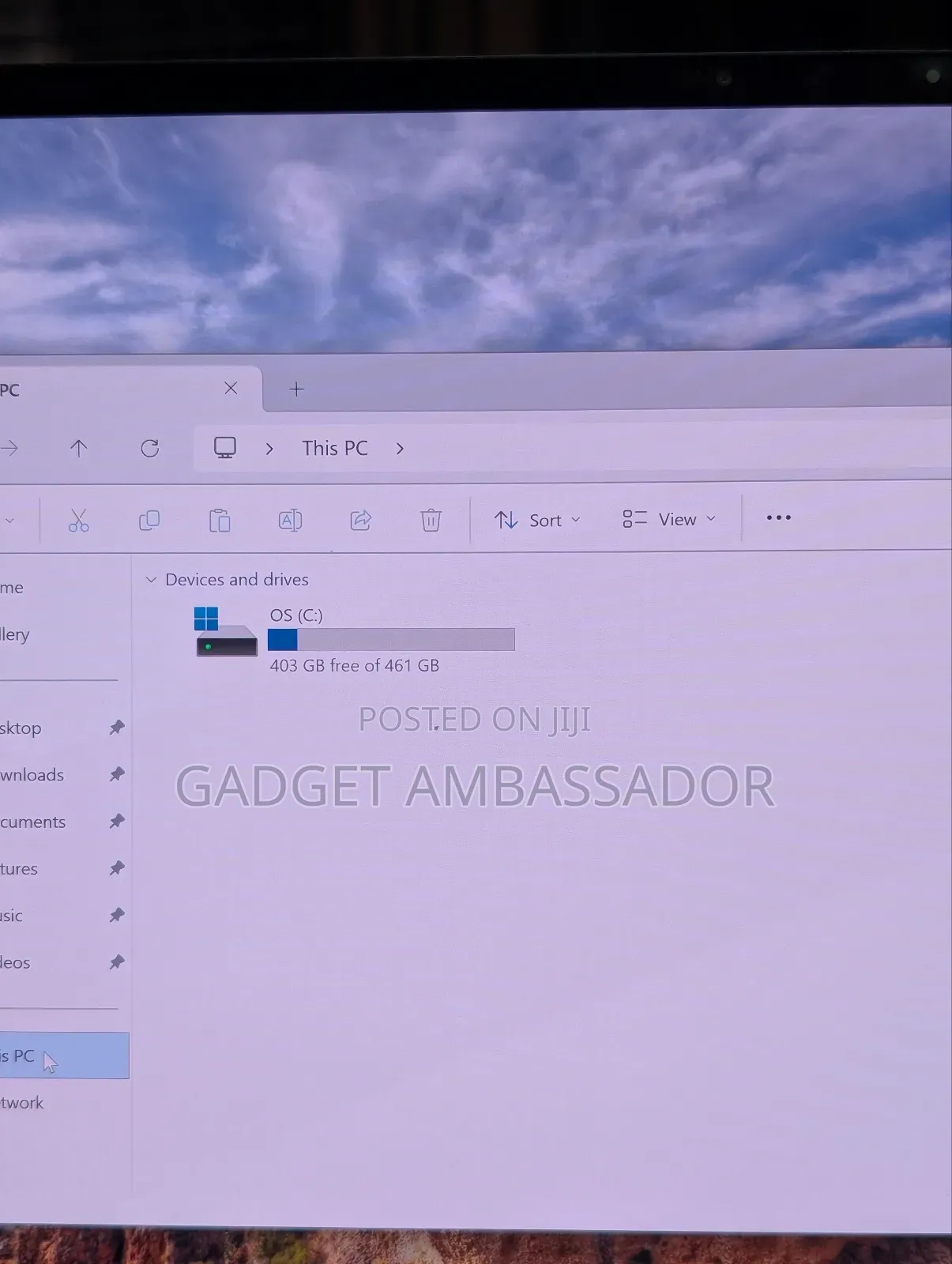Viewport: 952px width, 1264px height.
Task: Select the OS (C:) drive icon
Action: (x=227, y=632)
